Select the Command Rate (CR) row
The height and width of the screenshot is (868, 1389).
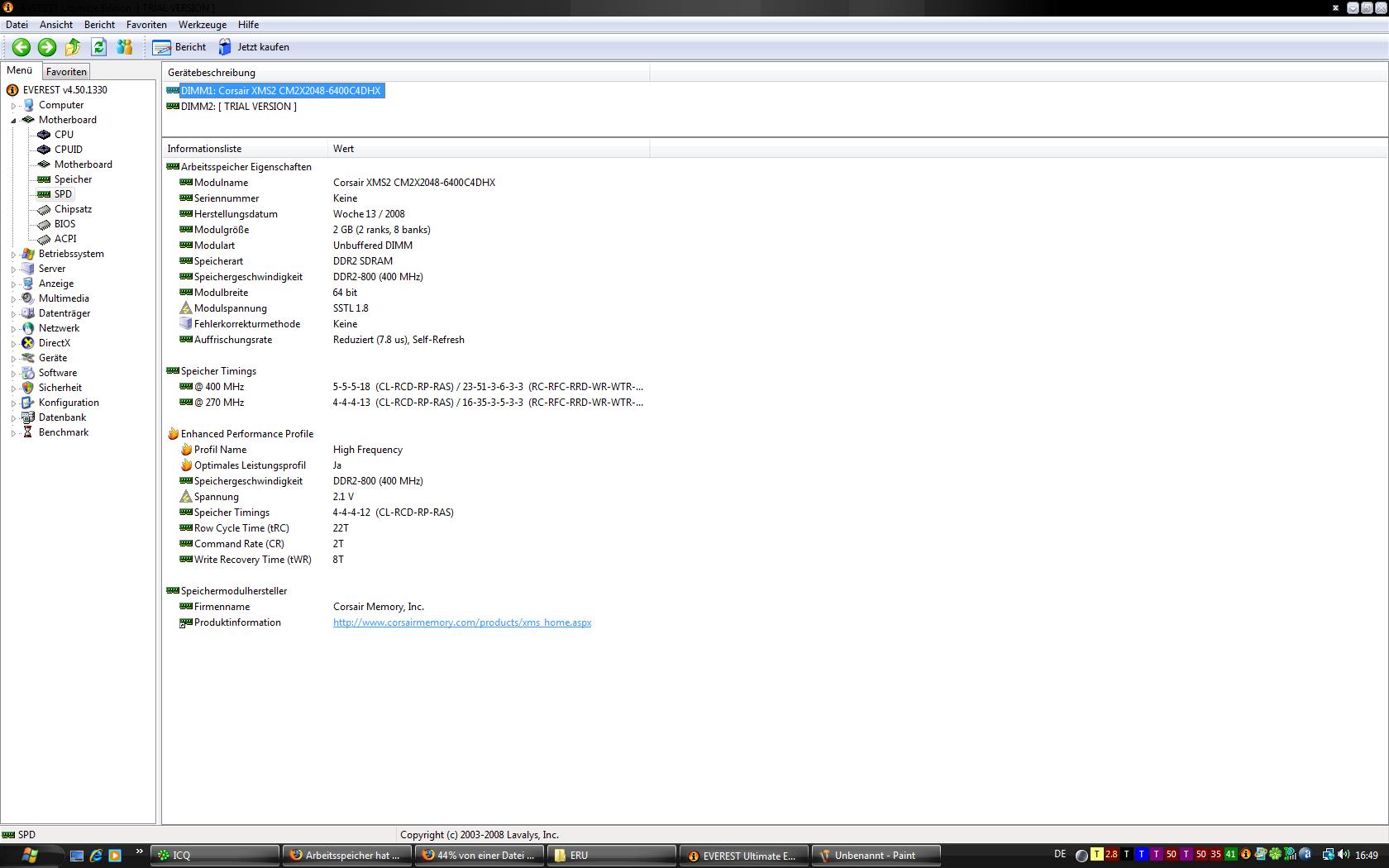405,544
